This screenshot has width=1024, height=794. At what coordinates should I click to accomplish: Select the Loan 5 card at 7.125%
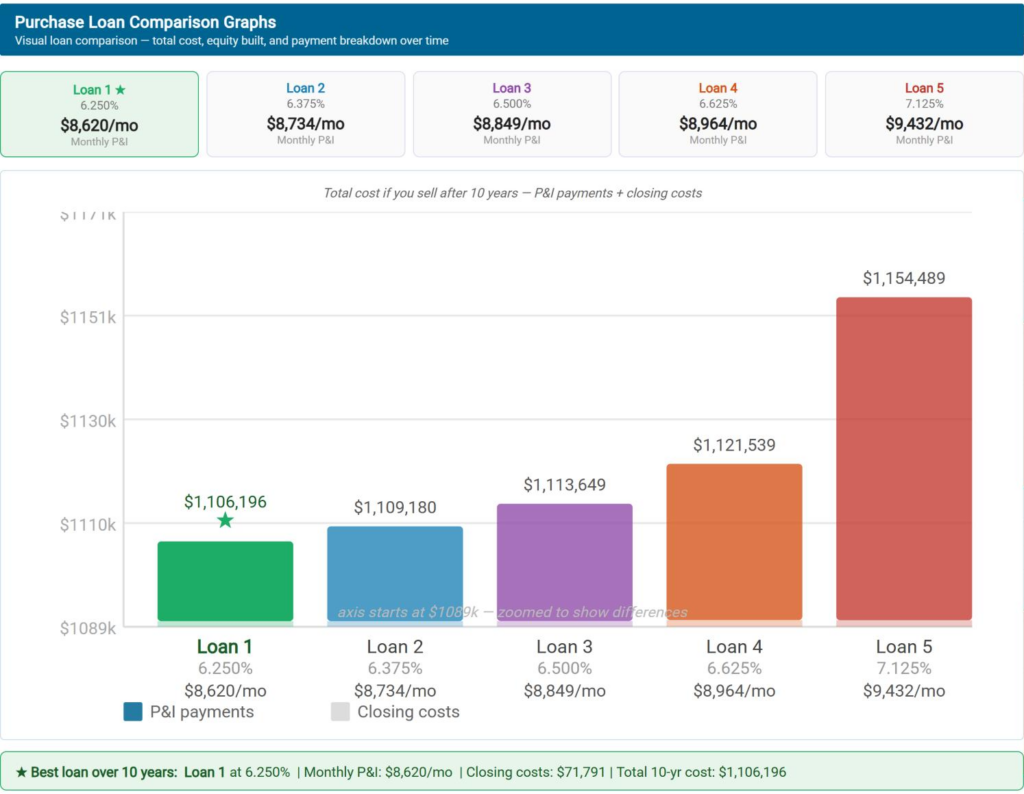tap(924, 114)
